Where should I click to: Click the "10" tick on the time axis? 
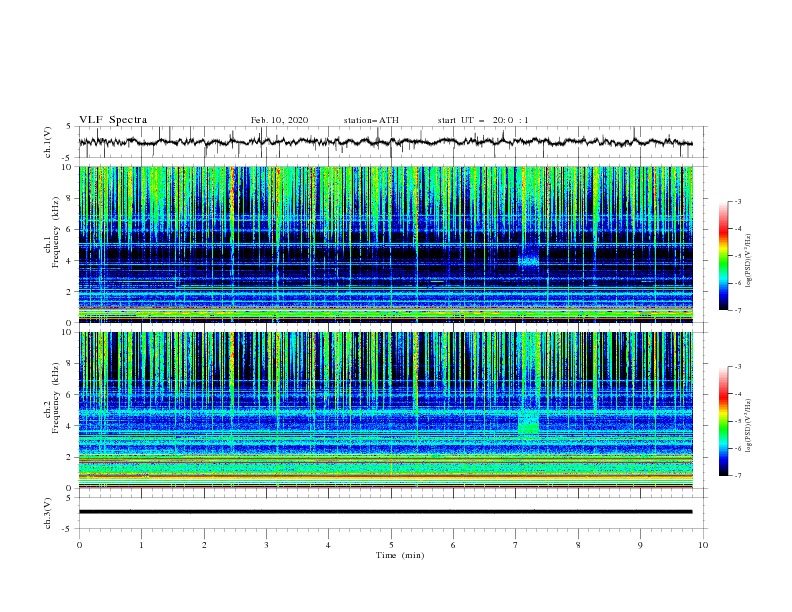(x=703, y=545)
